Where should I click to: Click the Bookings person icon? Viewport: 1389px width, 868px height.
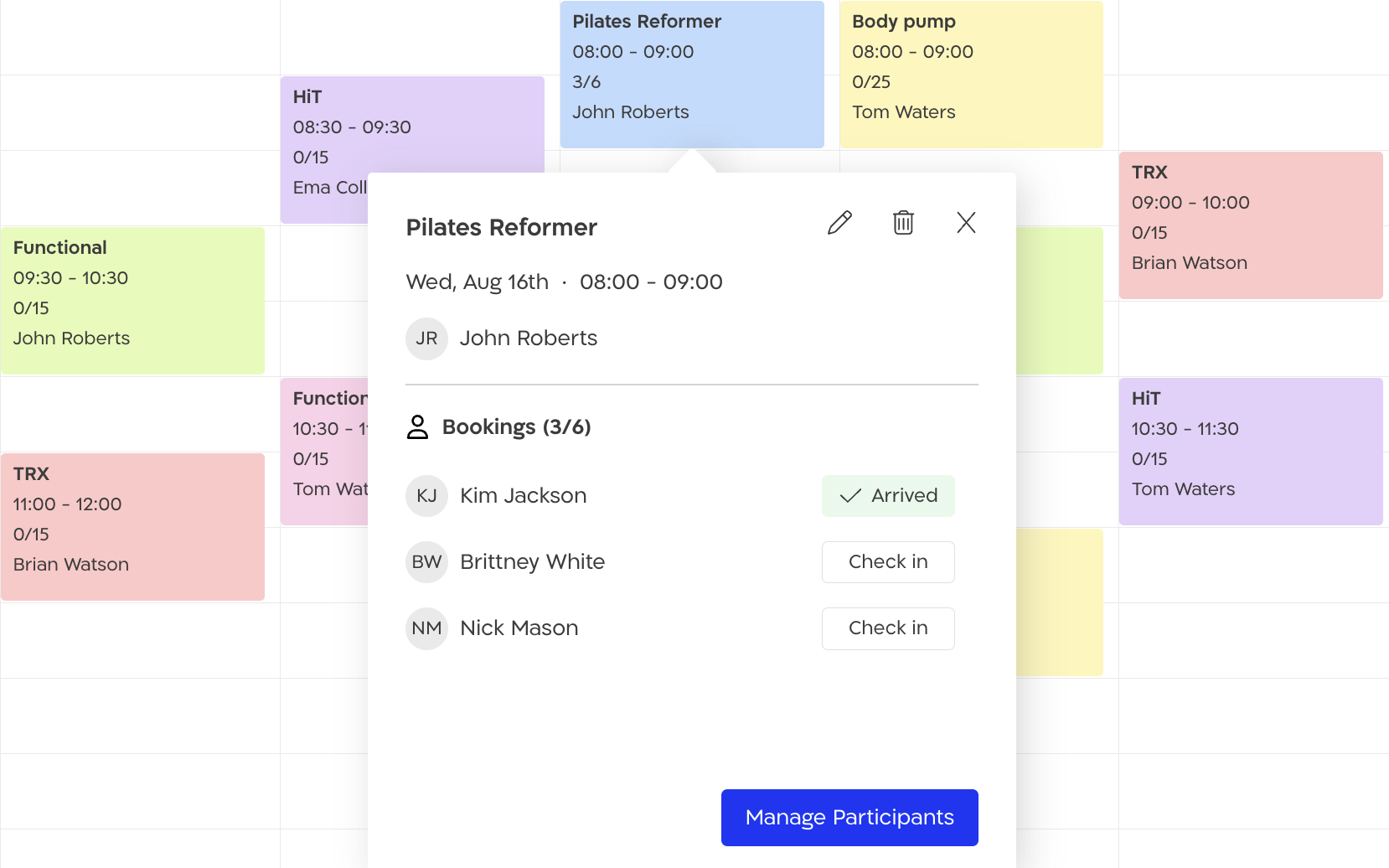pos(416,426)
